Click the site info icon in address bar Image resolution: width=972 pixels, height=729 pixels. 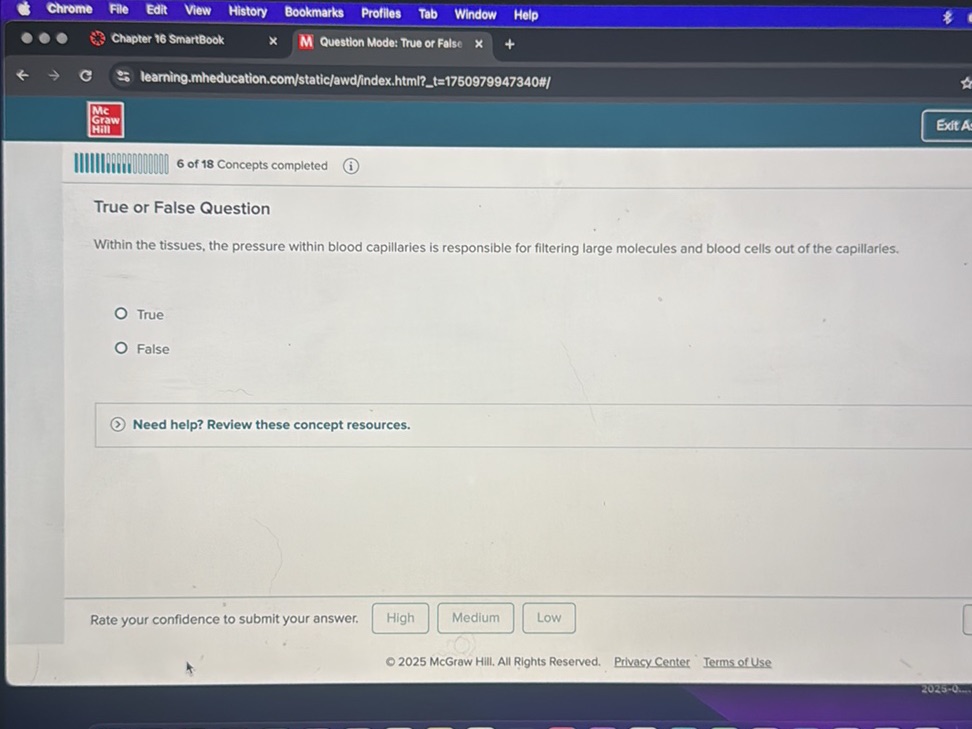[x=123, y=78]
